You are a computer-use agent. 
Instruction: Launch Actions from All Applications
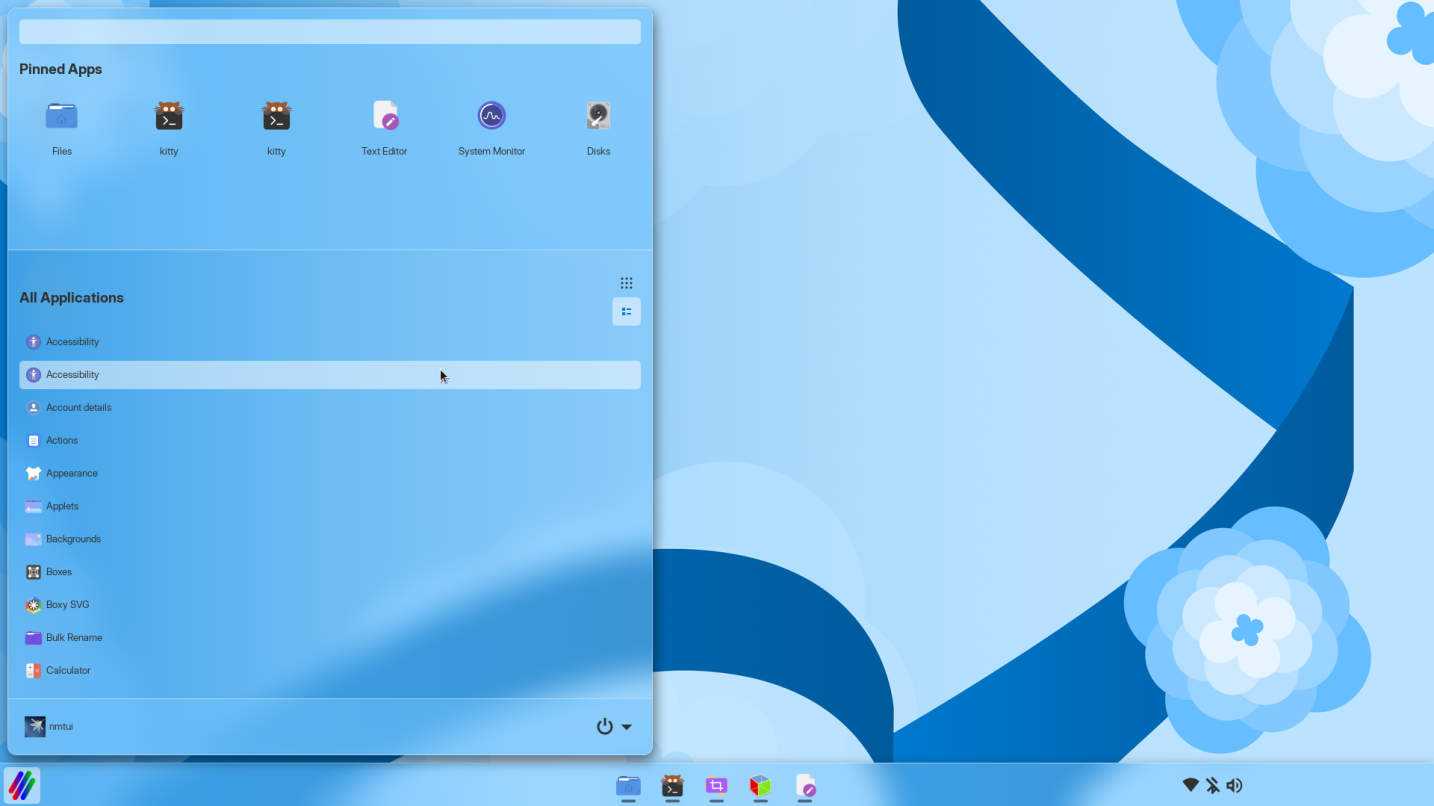coord(330,441)
